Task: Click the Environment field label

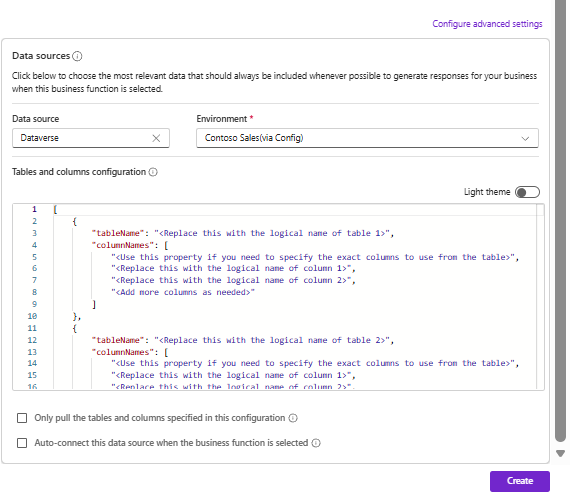Action: pos(222,119)
